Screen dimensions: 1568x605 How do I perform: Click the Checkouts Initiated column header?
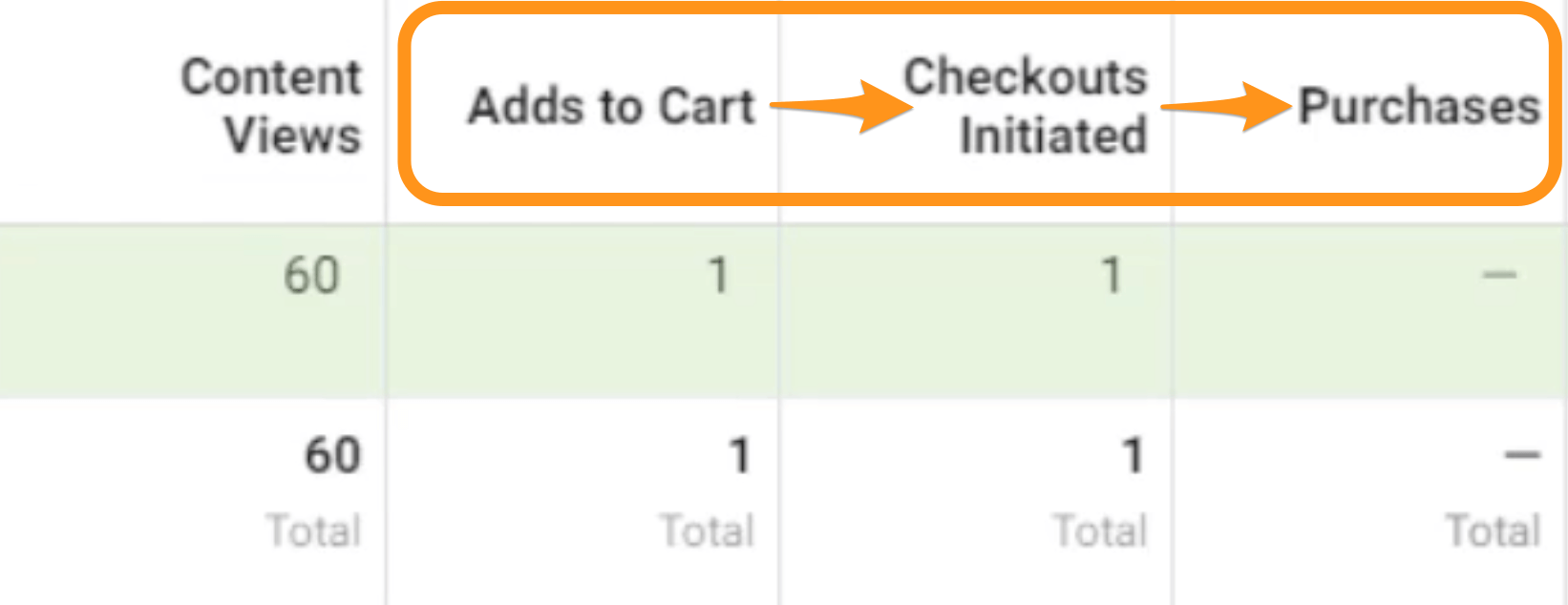click(1026, 106)
